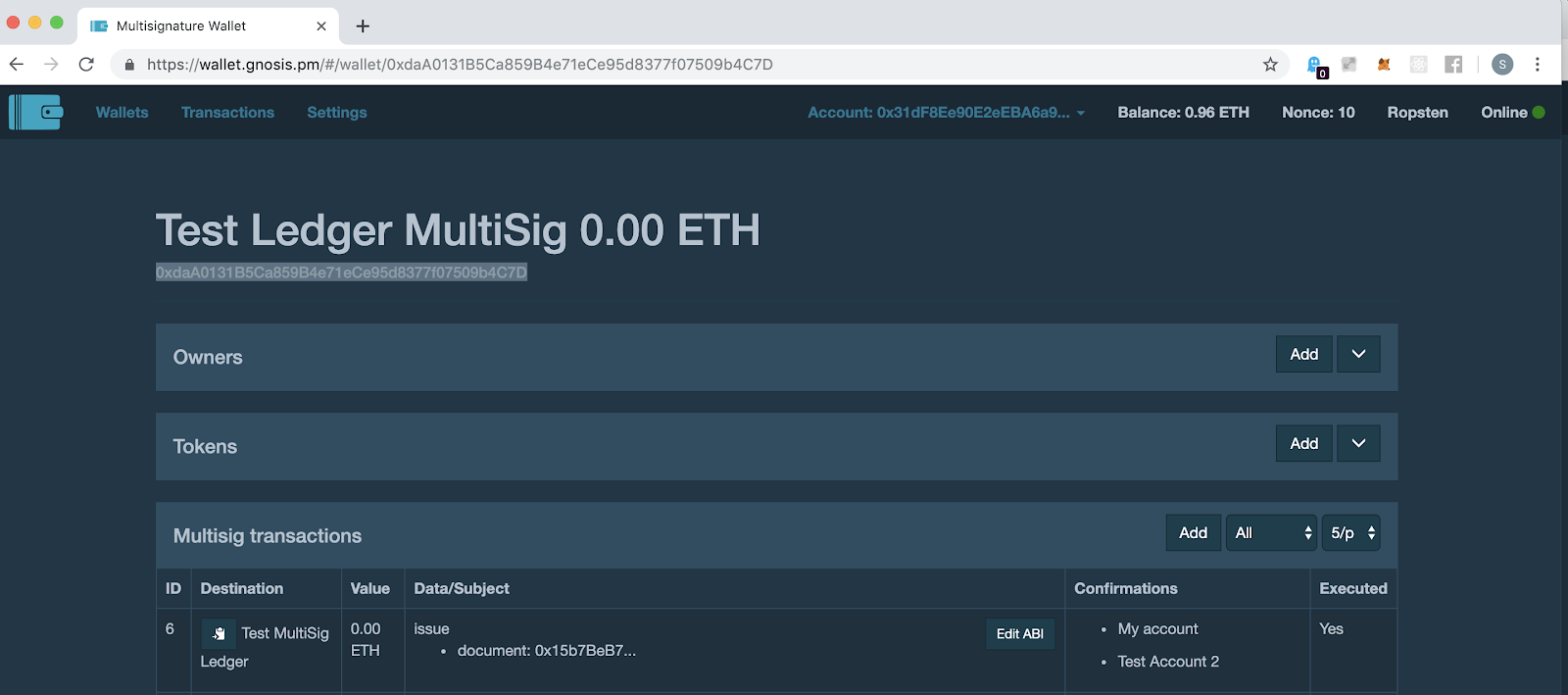The image size is (1568, 695).
Task: Copy destination address with clipboard icon
Action: point(219,634)
